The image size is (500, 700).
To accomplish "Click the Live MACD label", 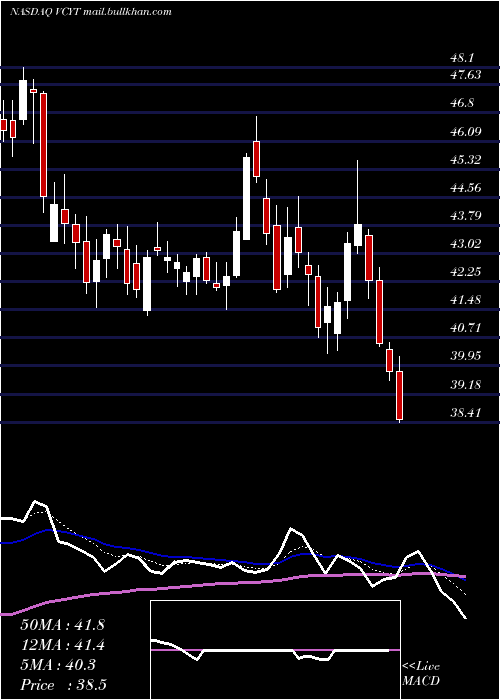I will 421,673.
